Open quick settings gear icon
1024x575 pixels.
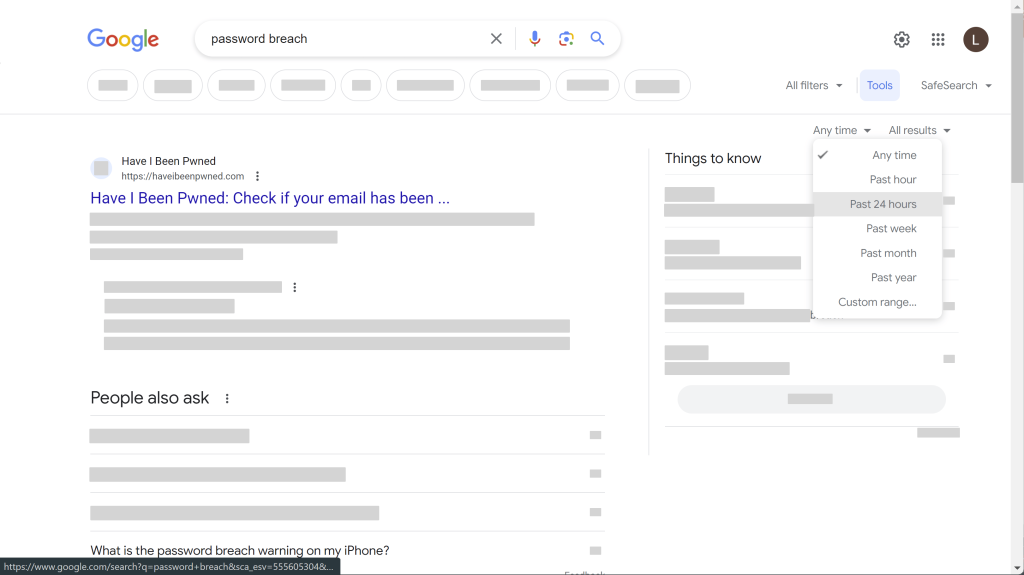(902, 39)
